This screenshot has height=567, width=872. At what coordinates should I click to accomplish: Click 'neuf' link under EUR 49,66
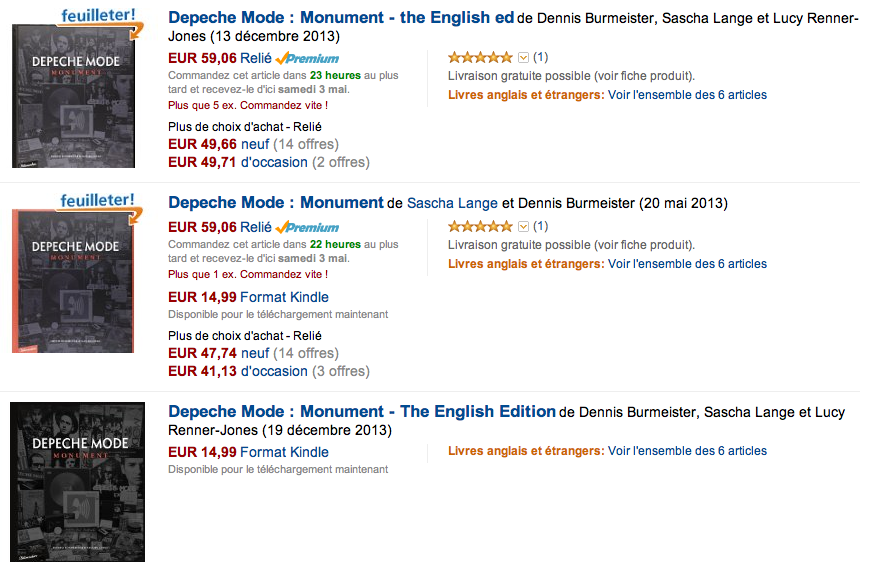click(x=255, y=145)
